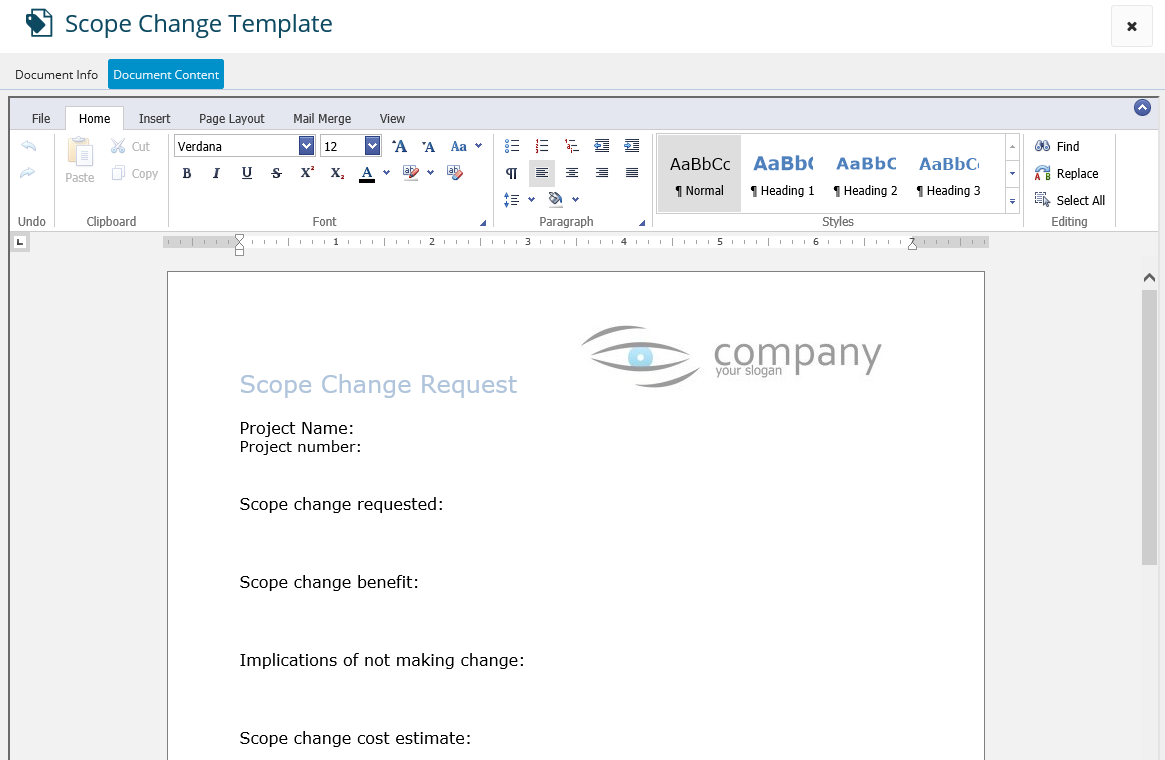Viewport: 1165px width, 760px height.
Task: Toggle subscript formatting
Action: pyautogui.click(x=337, y=173)
